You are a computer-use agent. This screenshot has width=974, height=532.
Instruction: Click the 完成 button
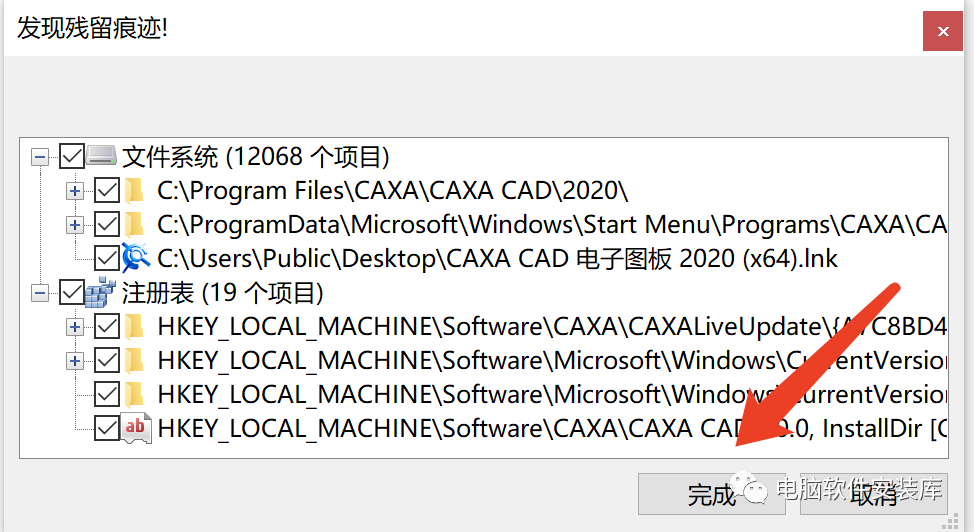point(711,494)
